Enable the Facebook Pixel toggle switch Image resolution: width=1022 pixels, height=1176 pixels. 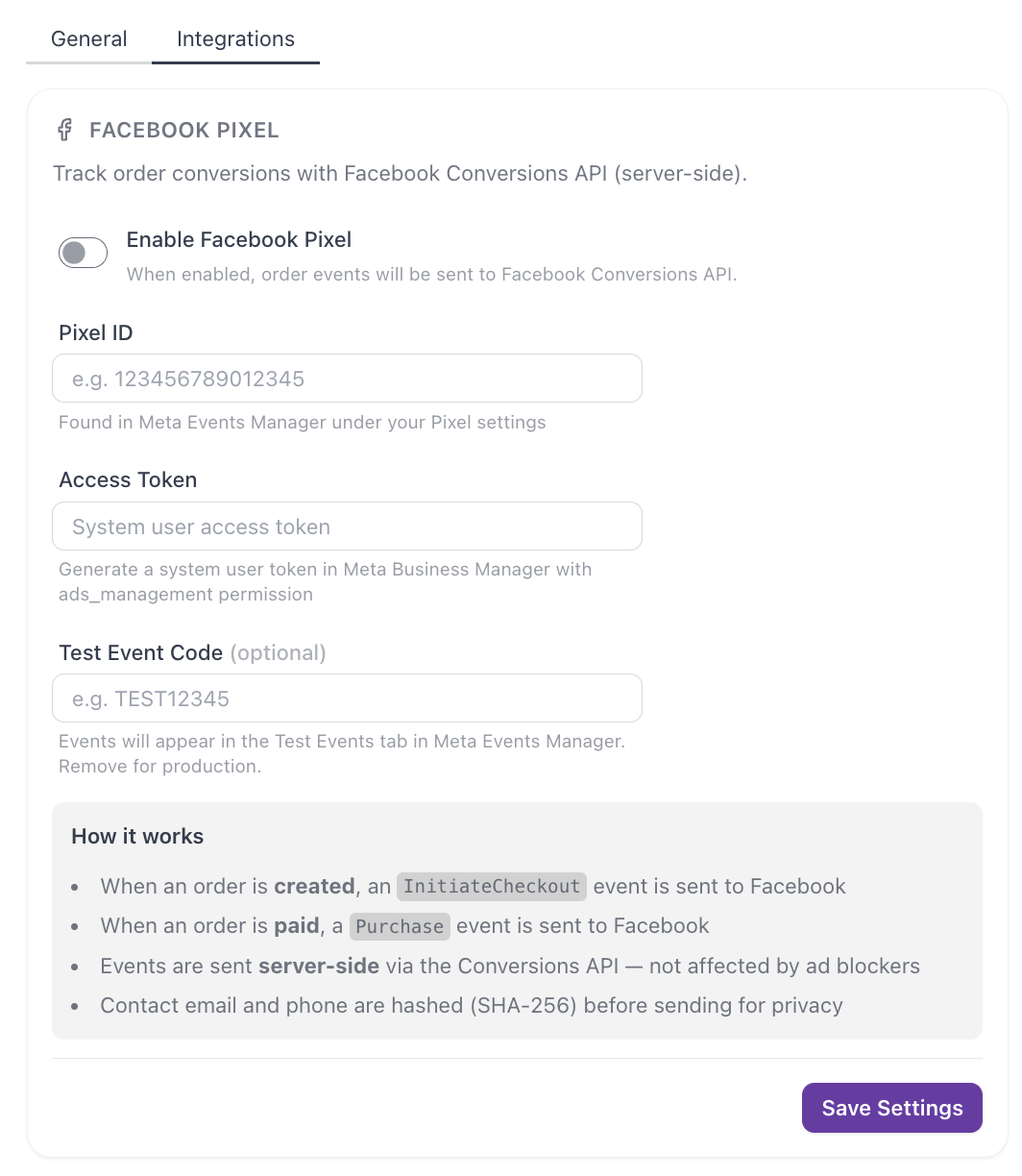click(x=83, y=254)
